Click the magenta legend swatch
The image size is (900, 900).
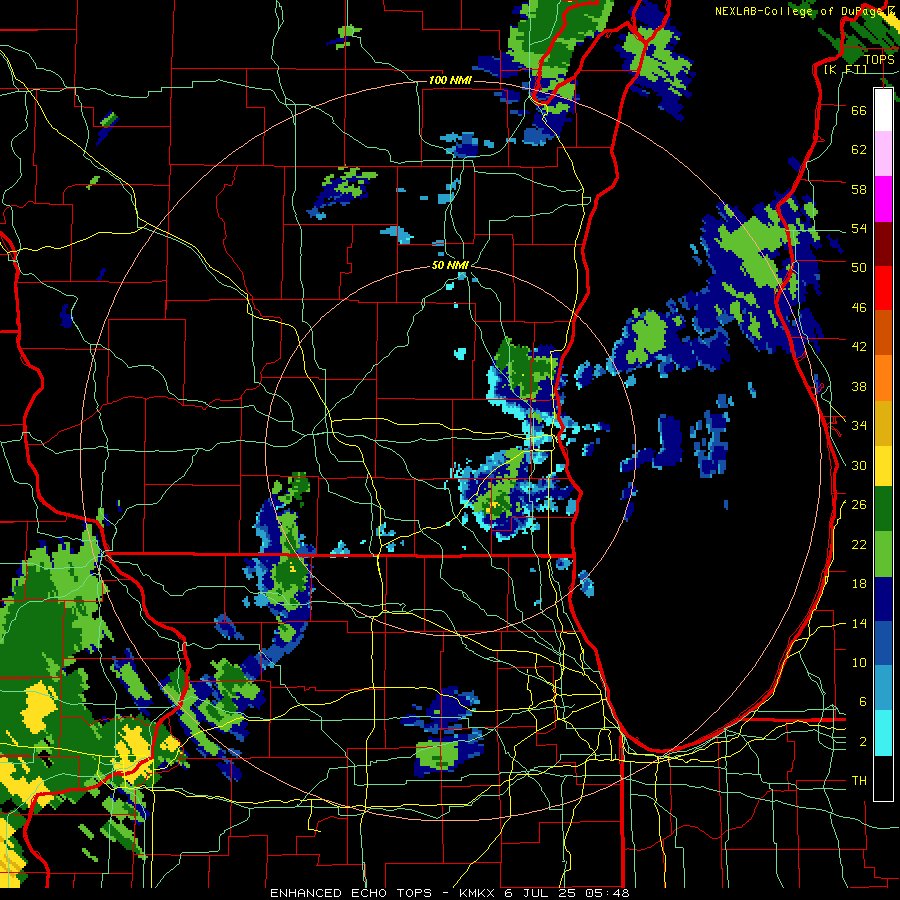pos(883,199)
